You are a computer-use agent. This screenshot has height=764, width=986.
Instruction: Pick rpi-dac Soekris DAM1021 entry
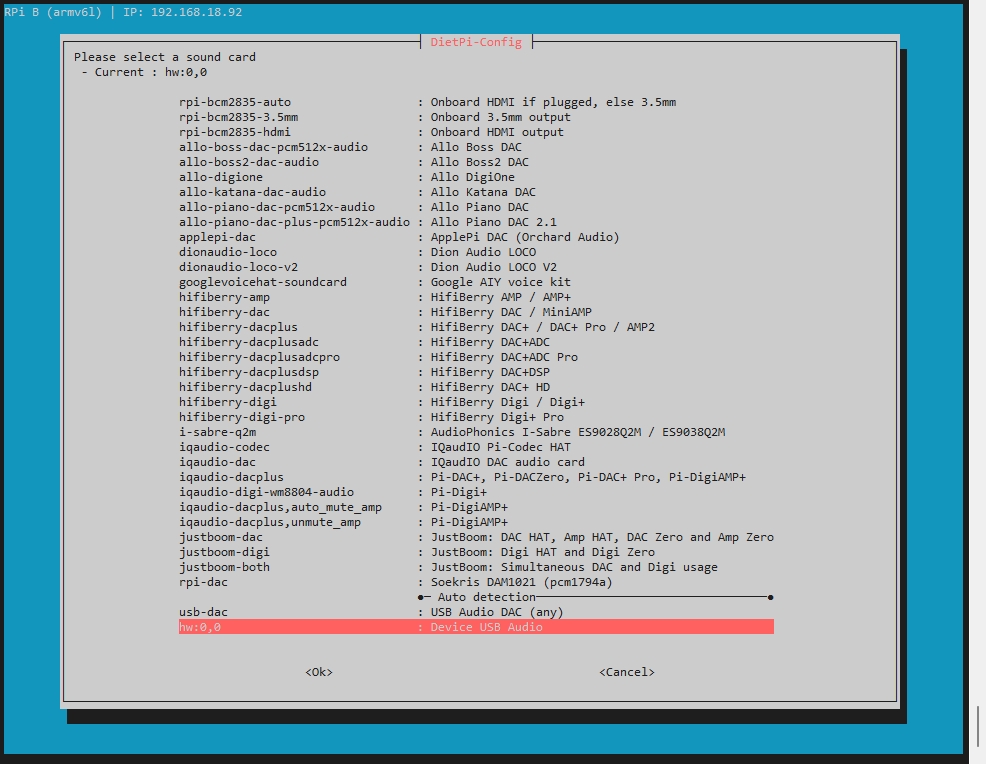tap(476, 582)
